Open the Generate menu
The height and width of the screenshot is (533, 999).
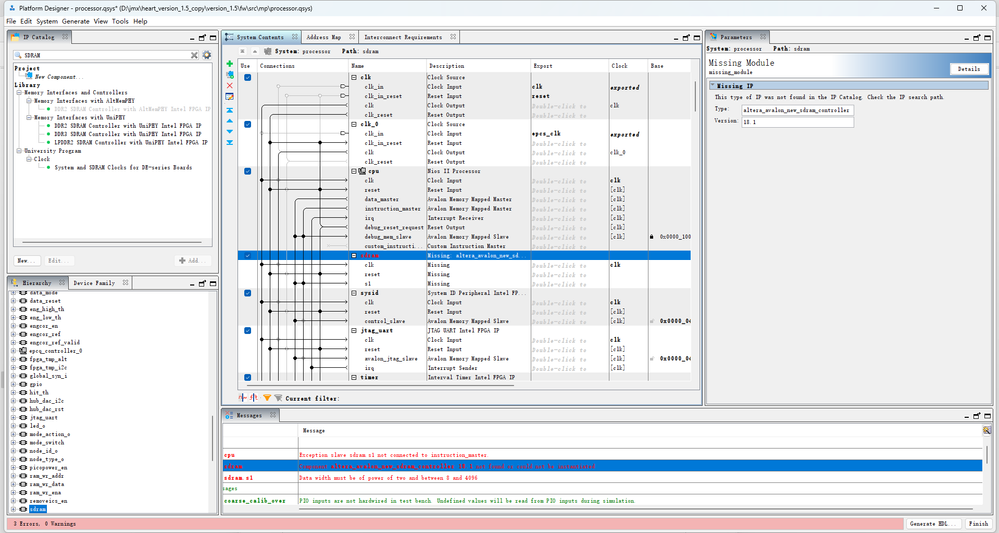click(x=75, y=21)
